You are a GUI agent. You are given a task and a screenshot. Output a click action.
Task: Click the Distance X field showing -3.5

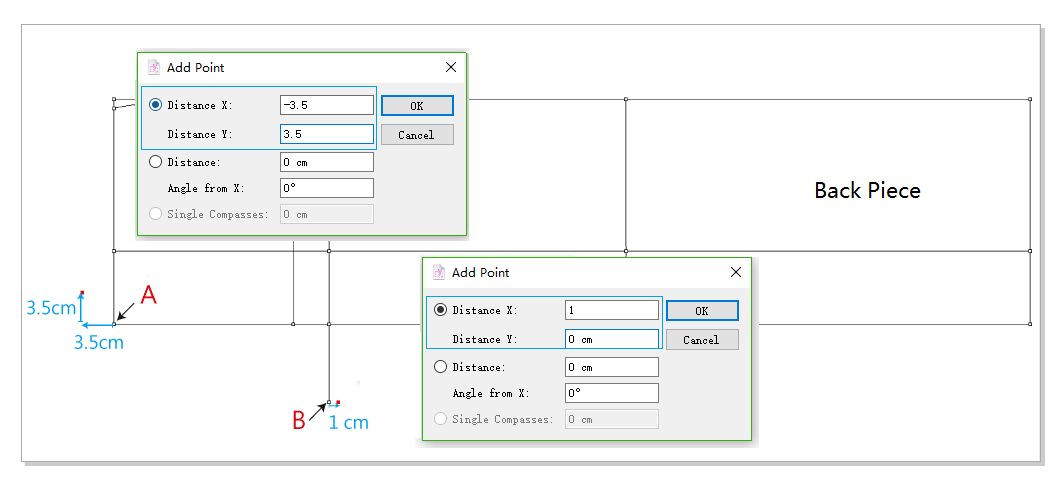(x=327, y=105)
